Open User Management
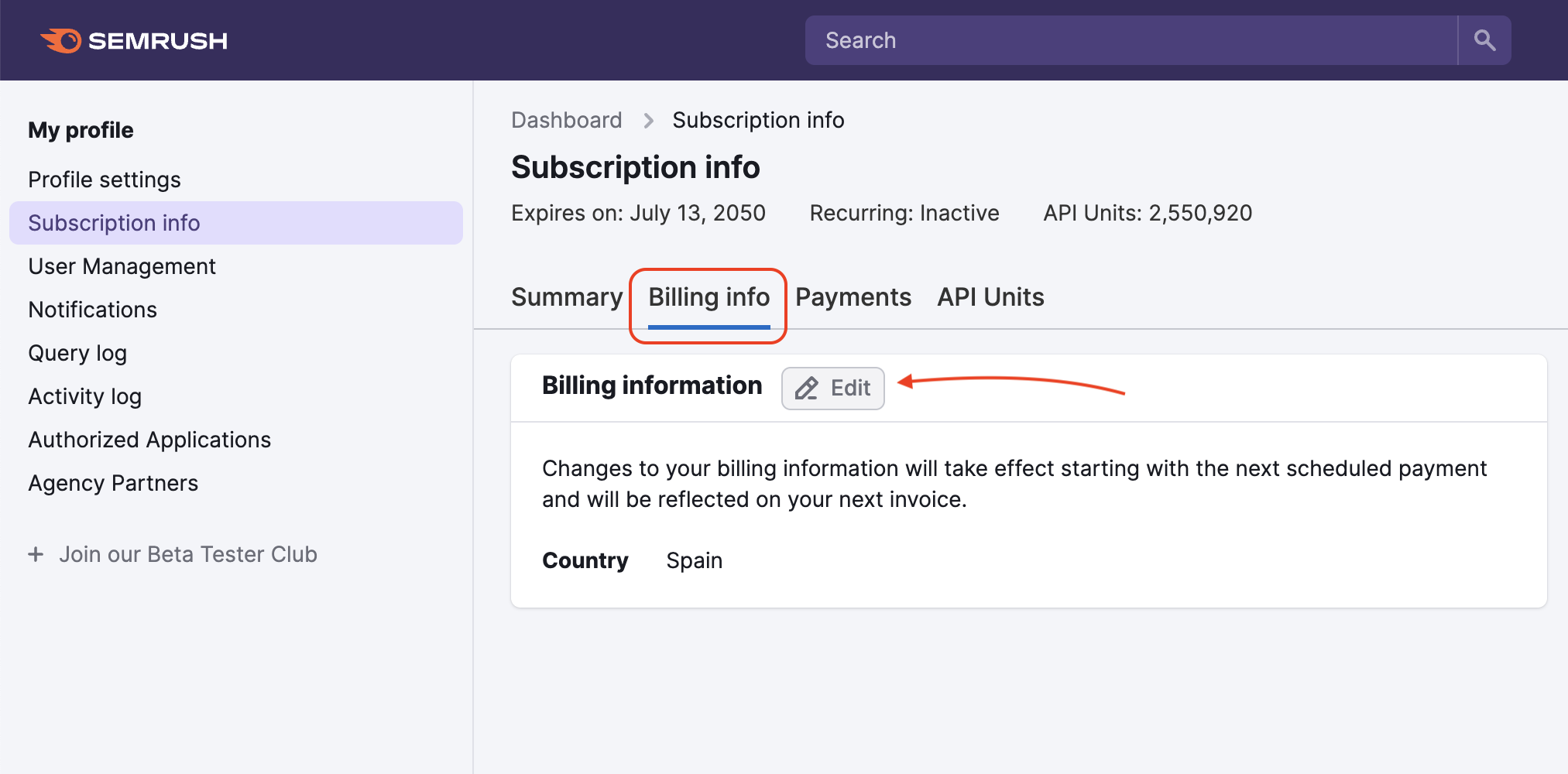This screenshot has height=774, width=1568. [122, 265]
